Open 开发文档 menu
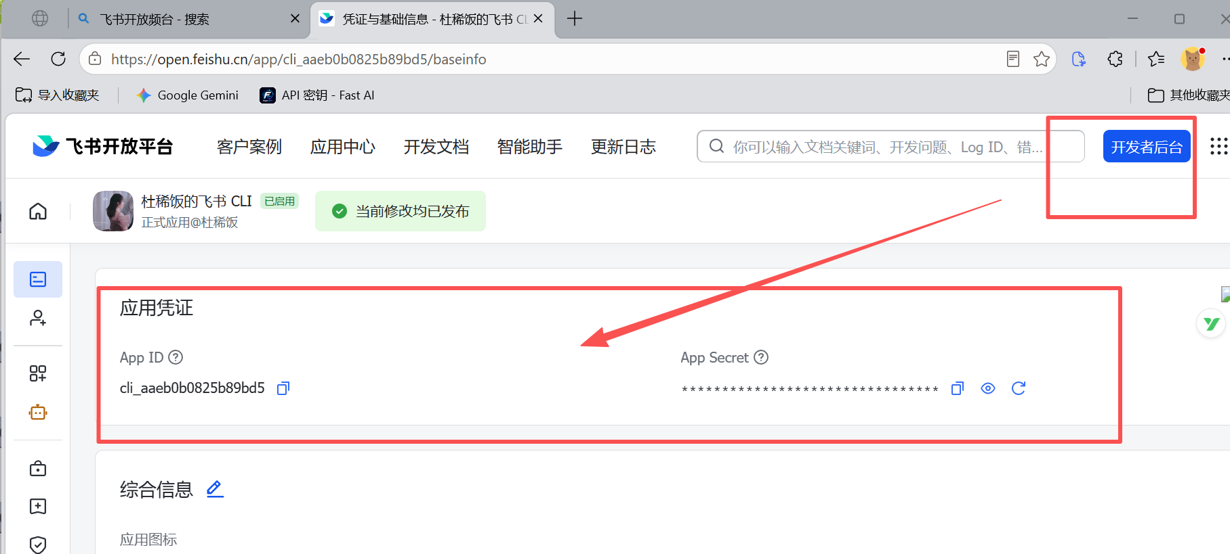 (x=436, y=146)
